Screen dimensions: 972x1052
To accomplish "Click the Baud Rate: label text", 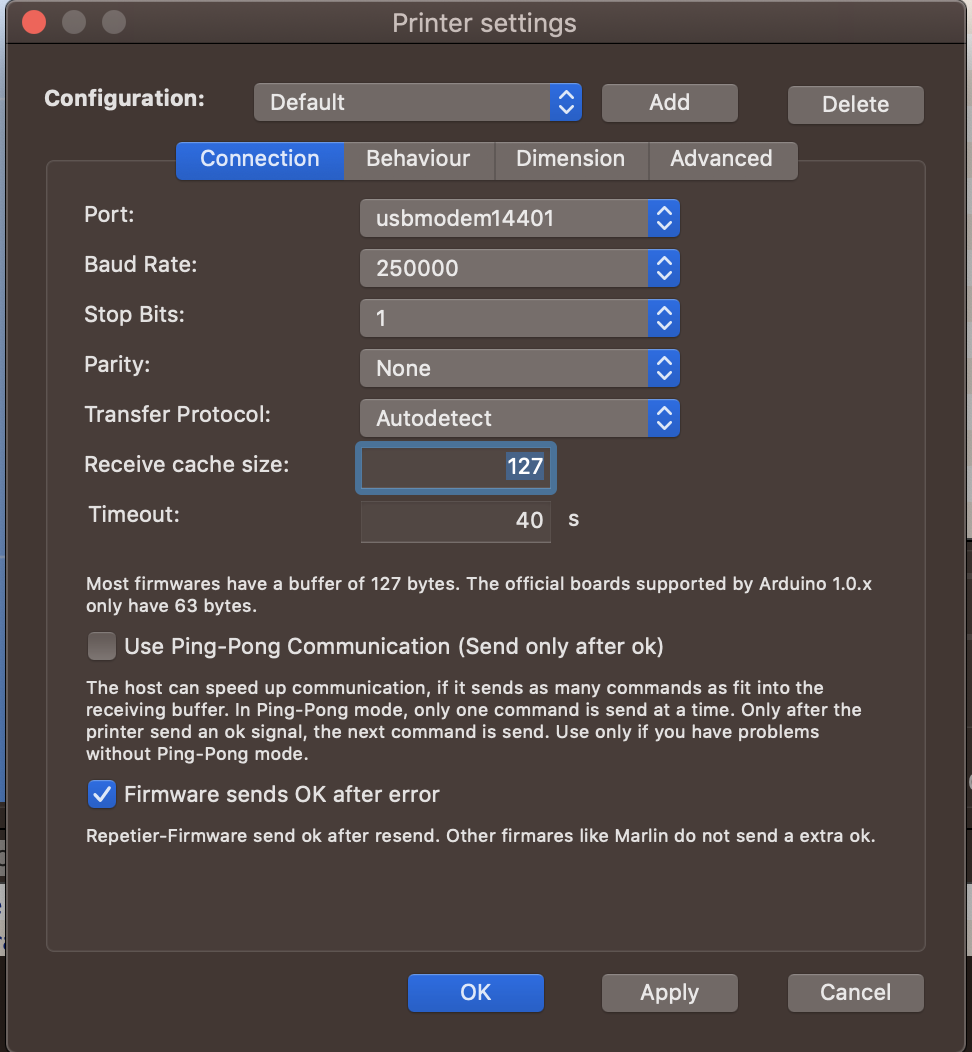I will [141, 264].
